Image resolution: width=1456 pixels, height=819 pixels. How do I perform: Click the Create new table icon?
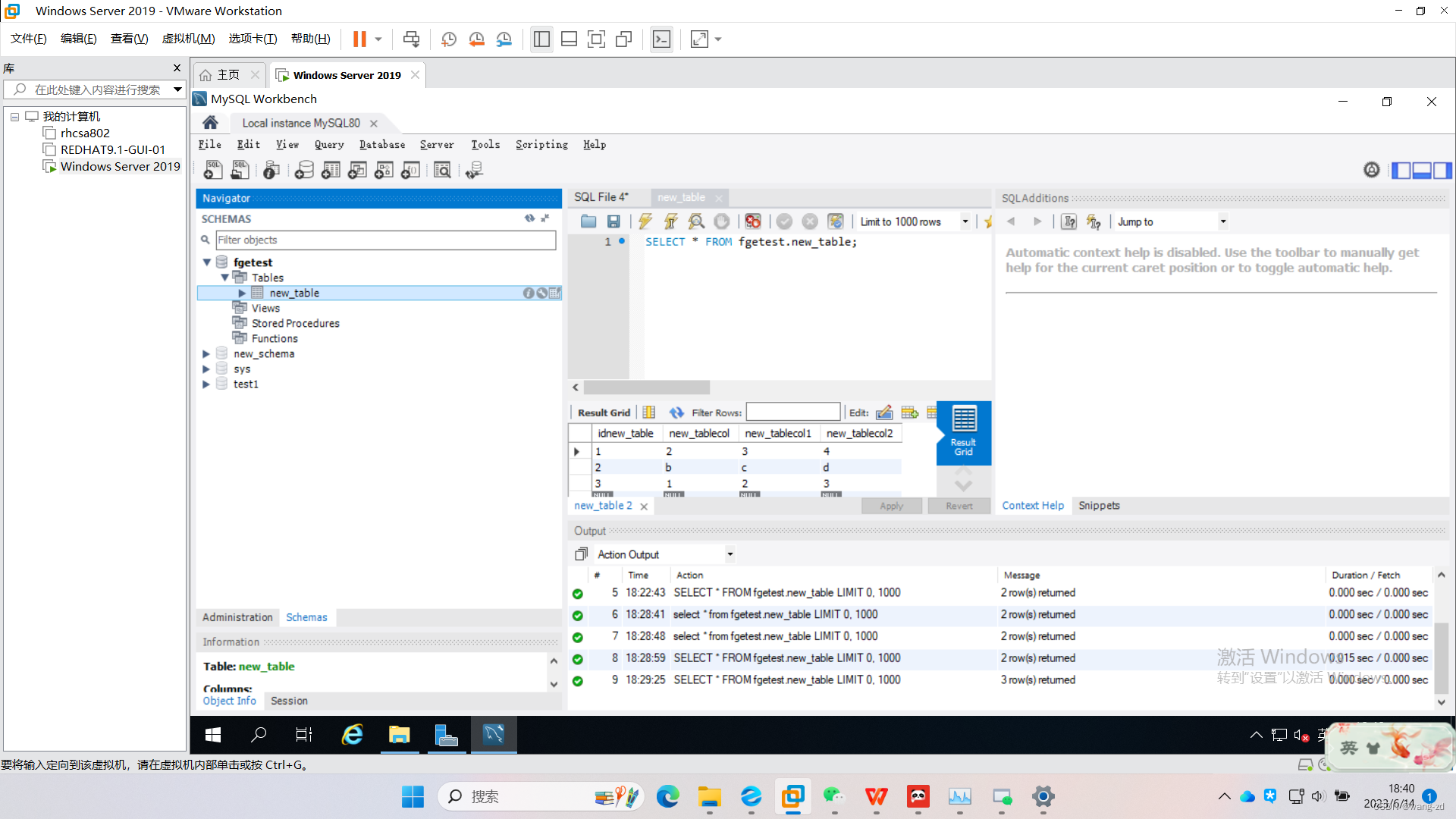(331, 169)
